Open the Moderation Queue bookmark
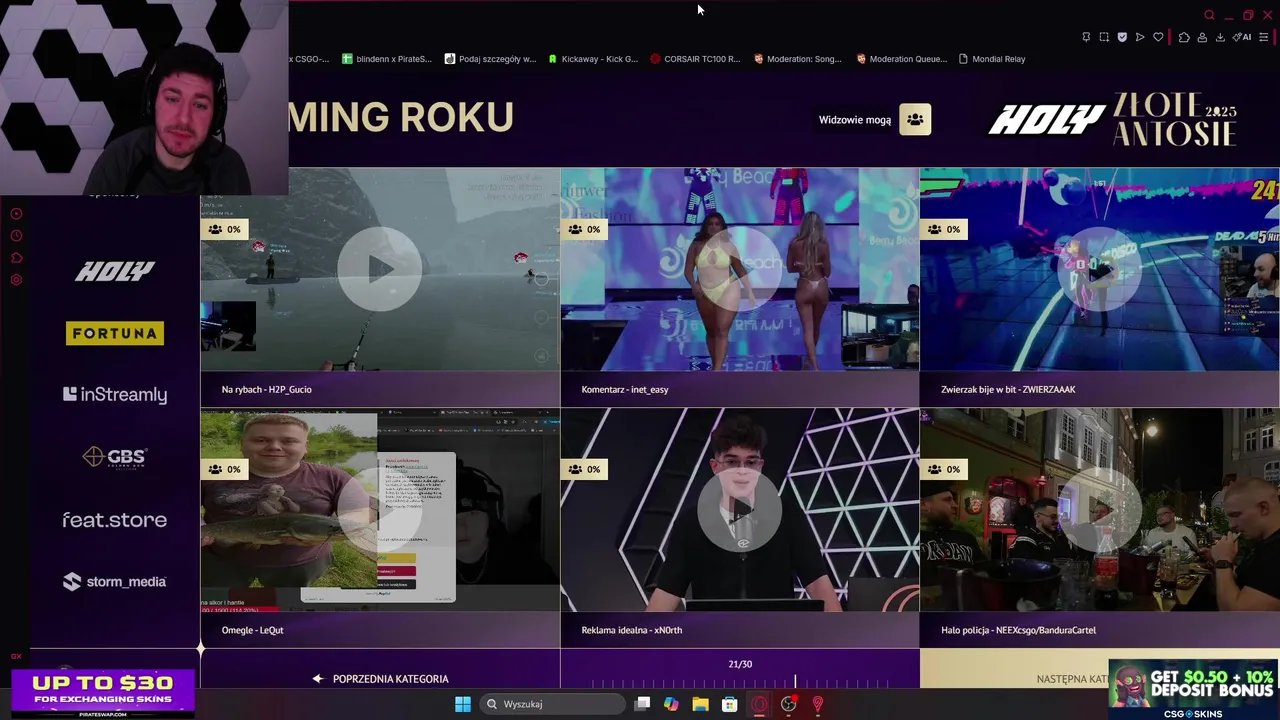Screen dimensions: 1280x720 pos(901,59)
